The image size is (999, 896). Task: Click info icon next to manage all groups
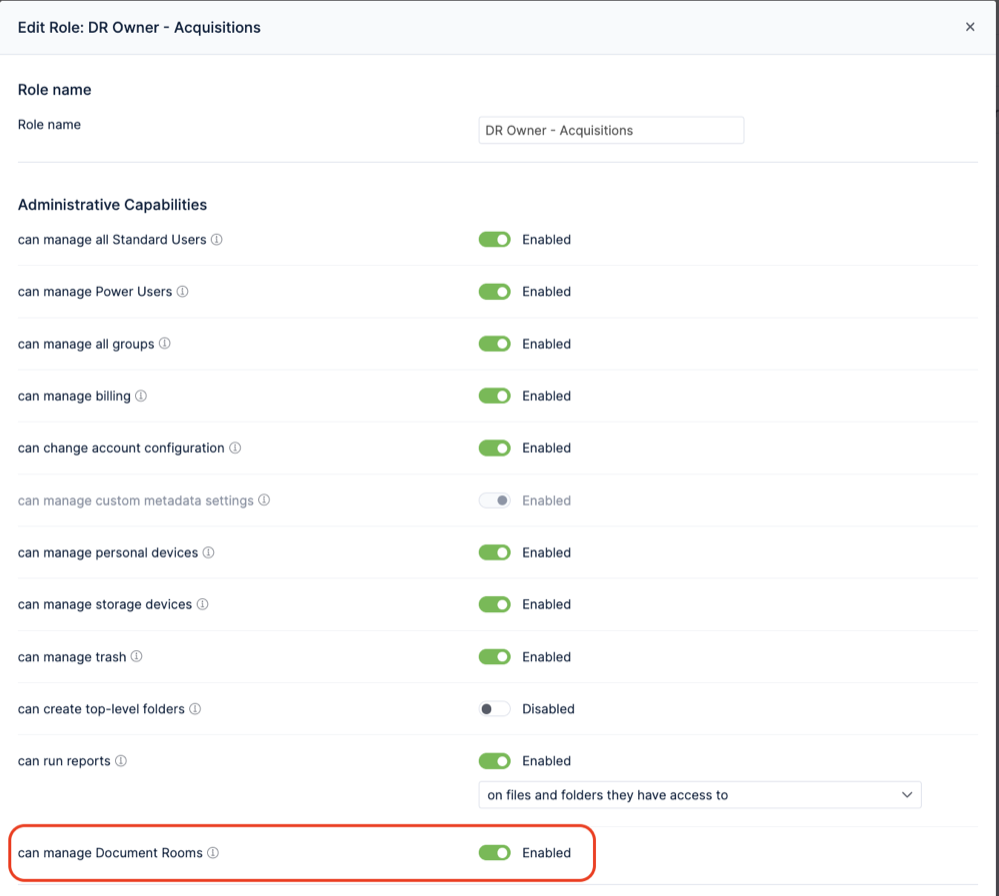point(164,343)
